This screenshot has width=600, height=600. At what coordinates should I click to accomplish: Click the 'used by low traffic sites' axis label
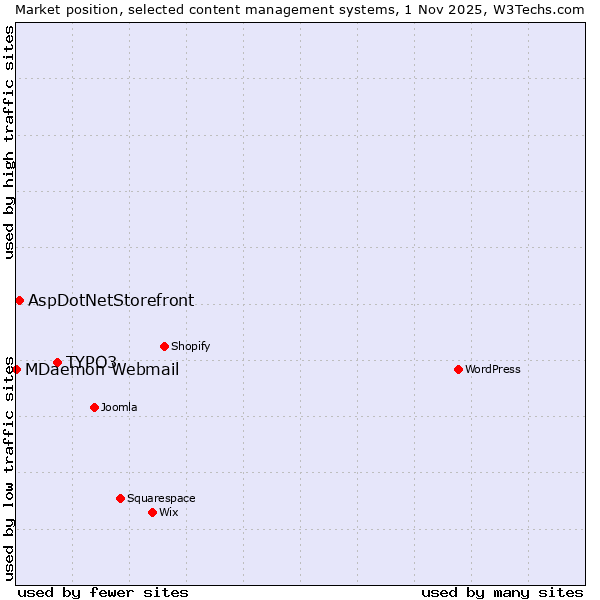9,467
